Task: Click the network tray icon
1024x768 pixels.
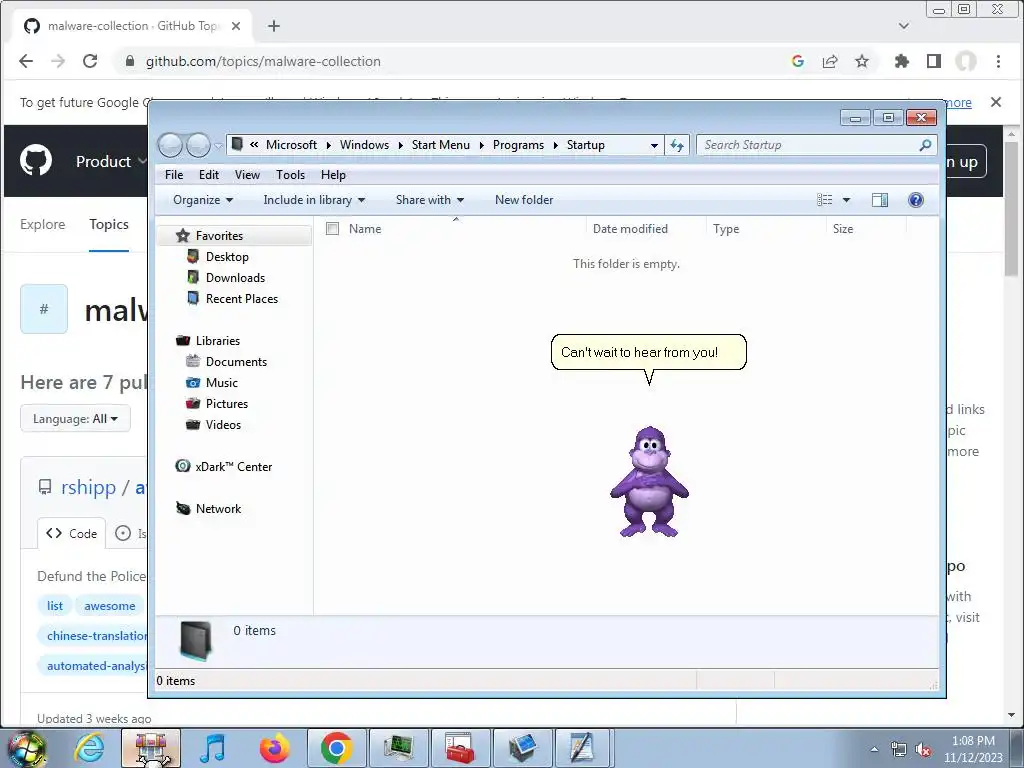Action: click(x=899, y=750)
